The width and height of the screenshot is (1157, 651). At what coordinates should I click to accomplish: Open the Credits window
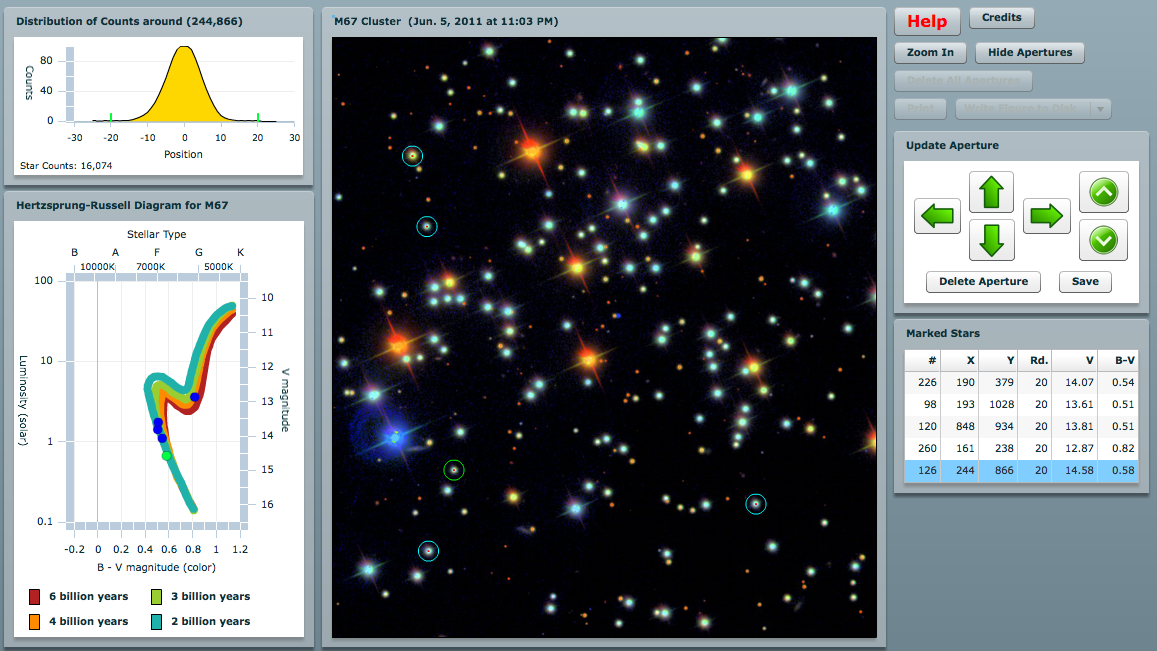(x=1002, y=18)
